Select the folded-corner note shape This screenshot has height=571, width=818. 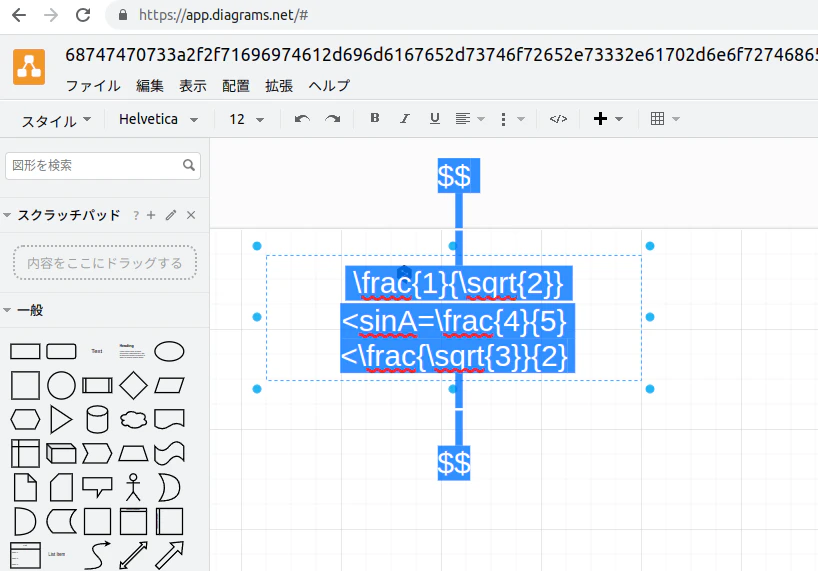tap(25, 488)
